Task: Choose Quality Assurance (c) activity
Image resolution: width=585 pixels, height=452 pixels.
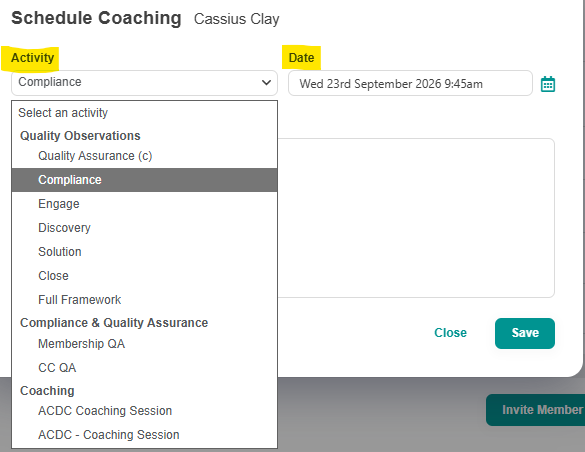Action: 144,156
